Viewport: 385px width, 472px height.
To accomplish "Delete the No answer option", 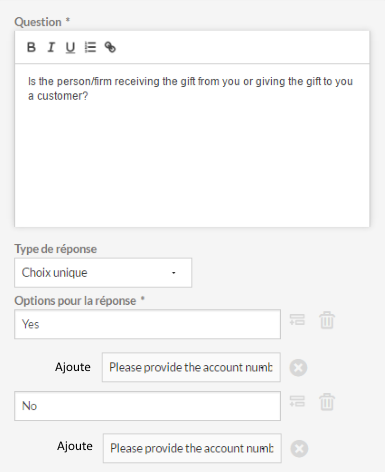I will tap(327, 402).
